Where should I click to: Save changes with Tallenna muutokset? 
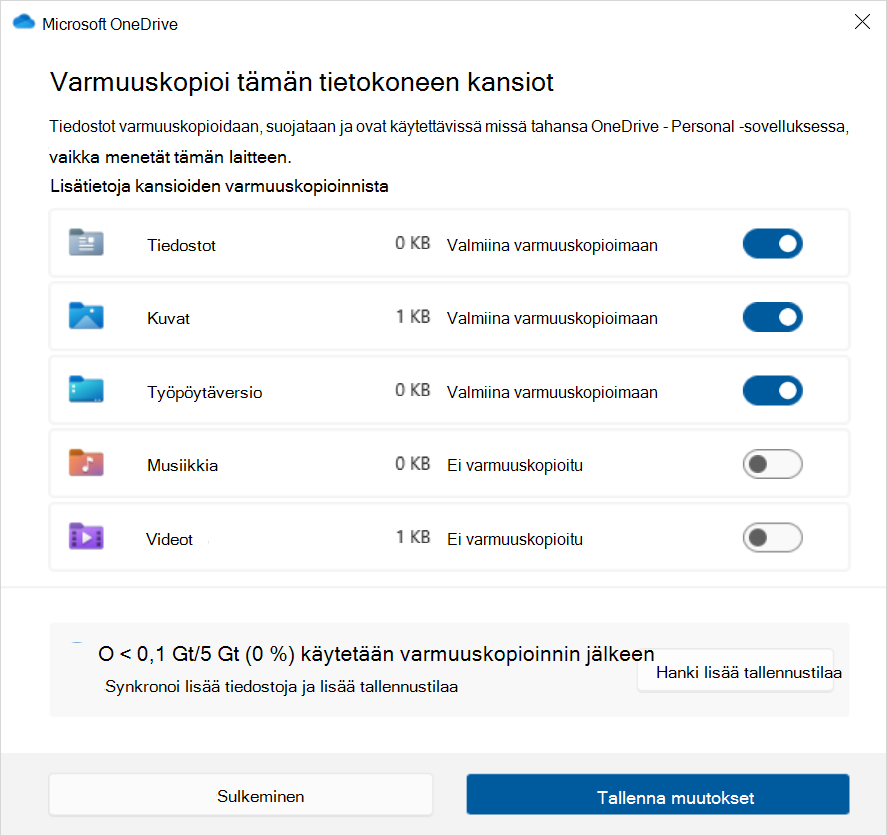pyautogui.click(x=658, y=795)
